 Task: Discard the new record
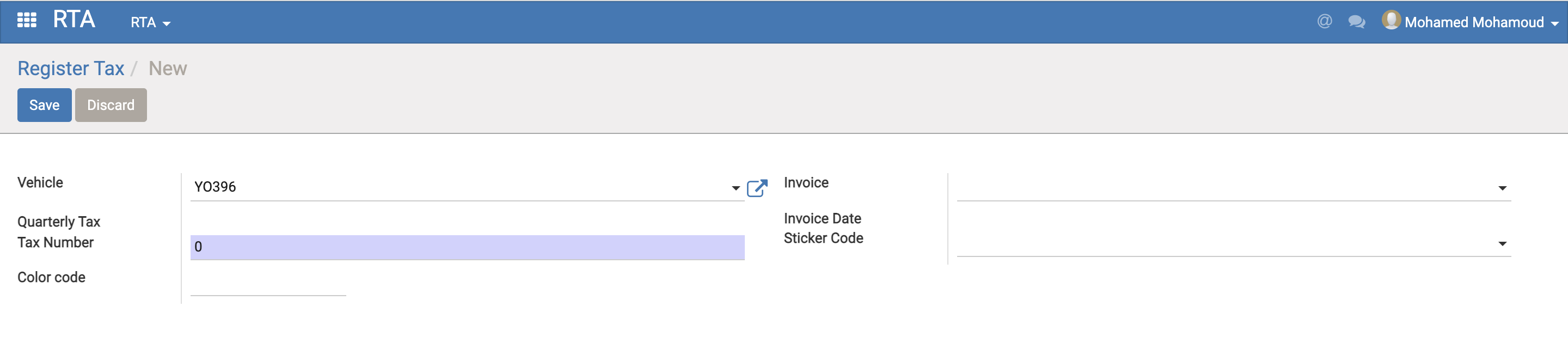(x=111, y=105)
